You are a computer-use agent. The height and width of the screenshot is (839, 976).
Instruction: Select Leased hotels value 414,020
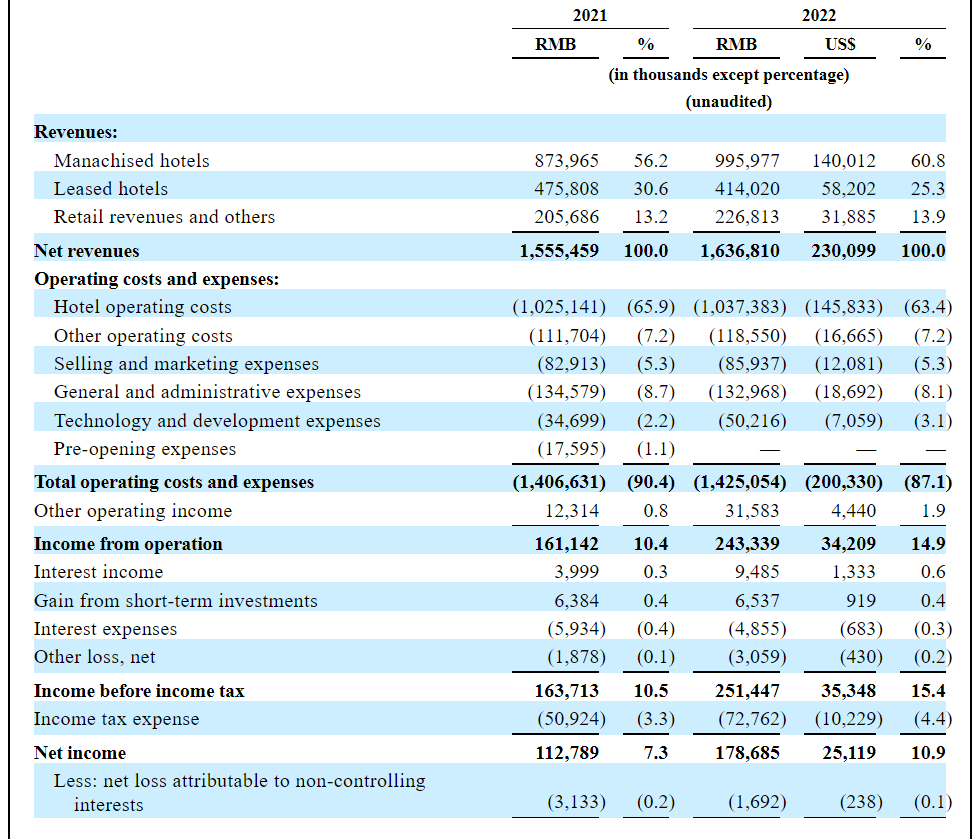point(747,189)
